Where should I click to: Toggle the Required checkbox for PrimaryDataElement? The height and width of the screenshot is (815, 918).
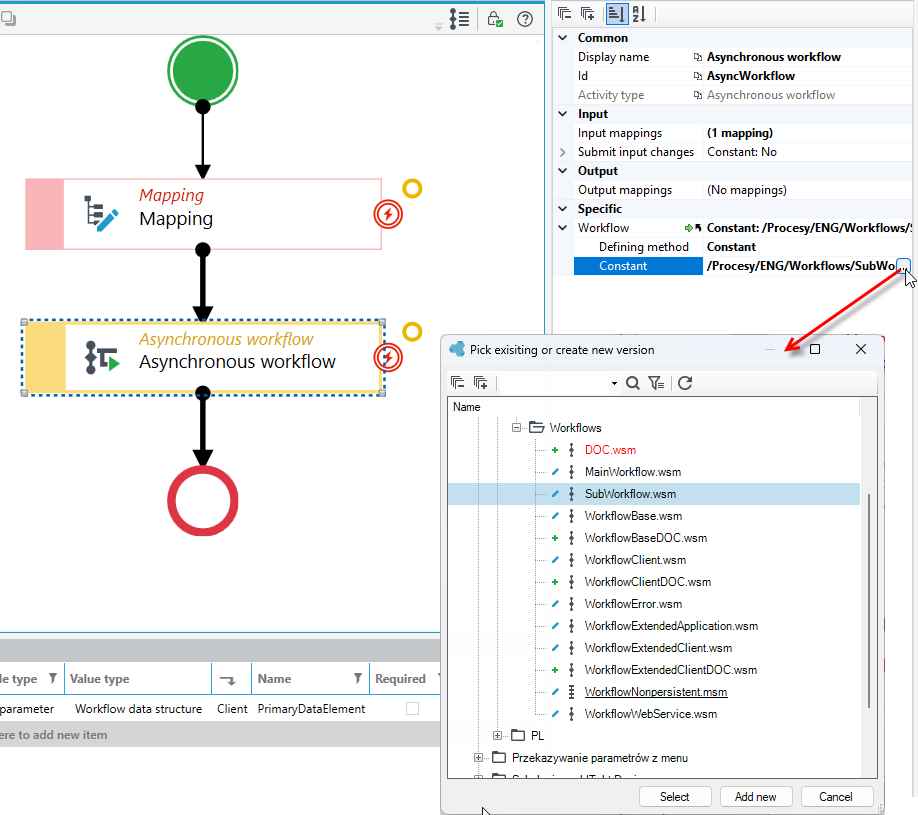(x=413, y=708)
